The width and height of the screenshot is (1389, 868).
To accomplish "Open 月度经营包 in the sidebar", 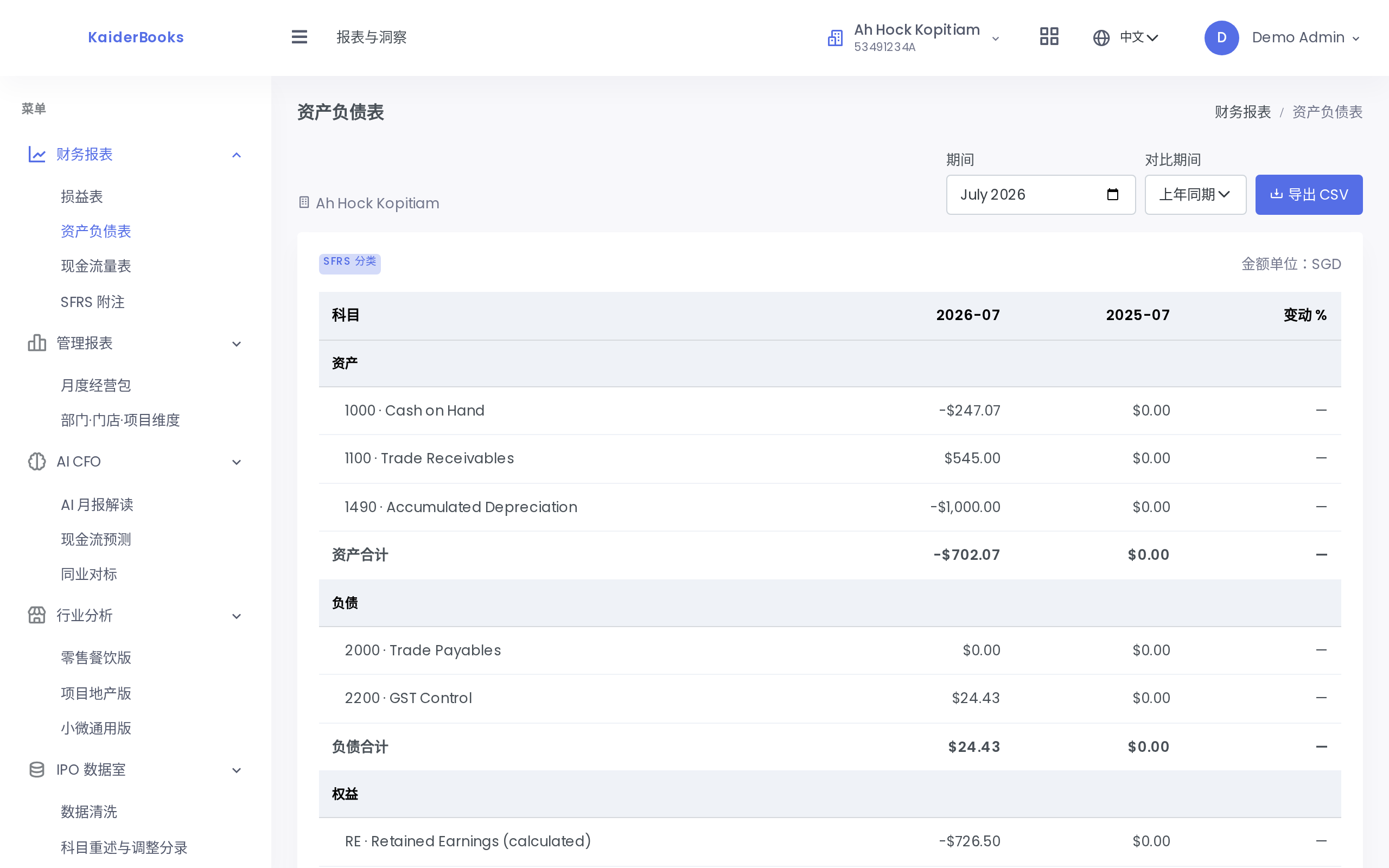I will click(x=96, y=385).
